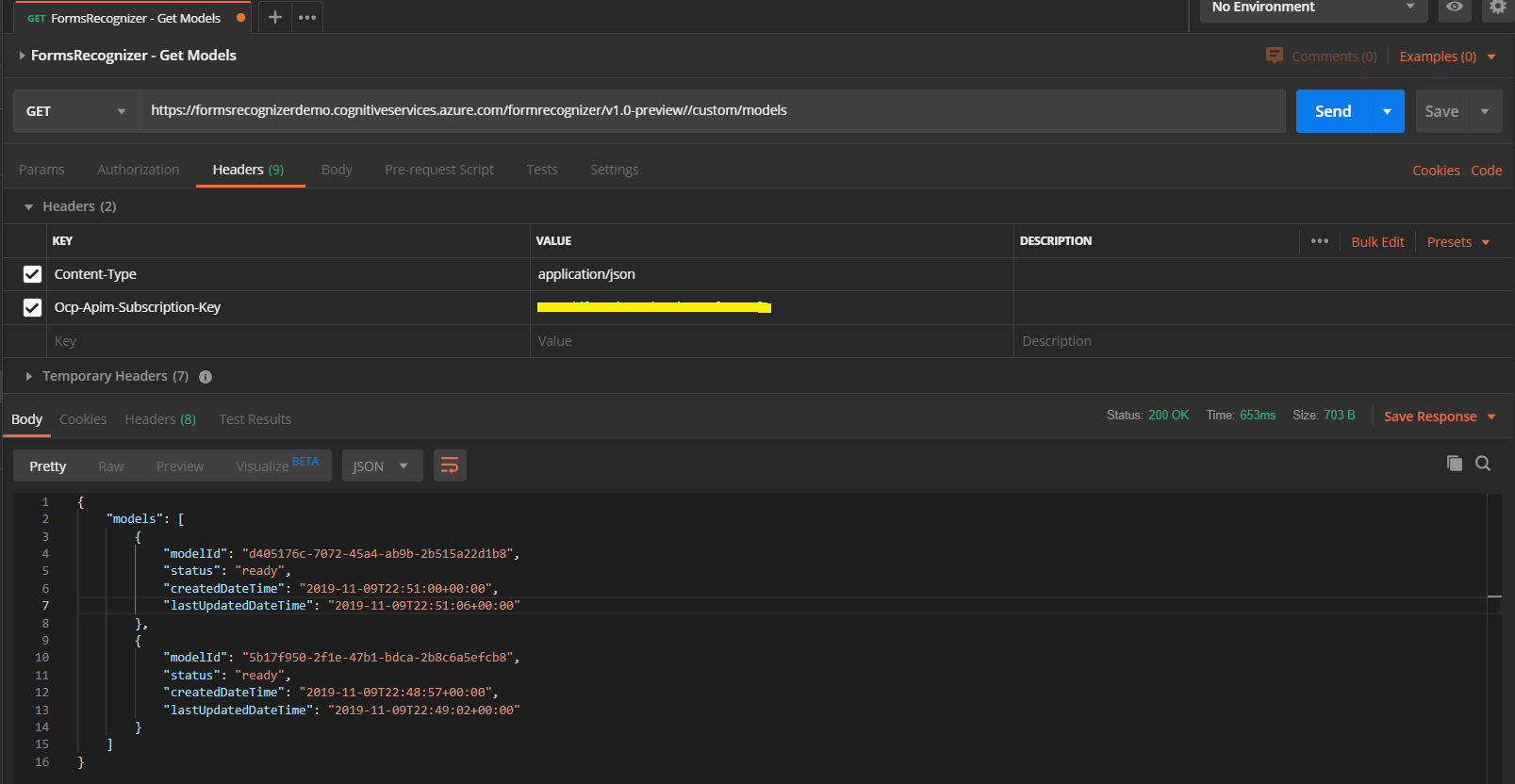Click Comments (0) link
Screen dimensions: 1515x784
[1334, 57]
